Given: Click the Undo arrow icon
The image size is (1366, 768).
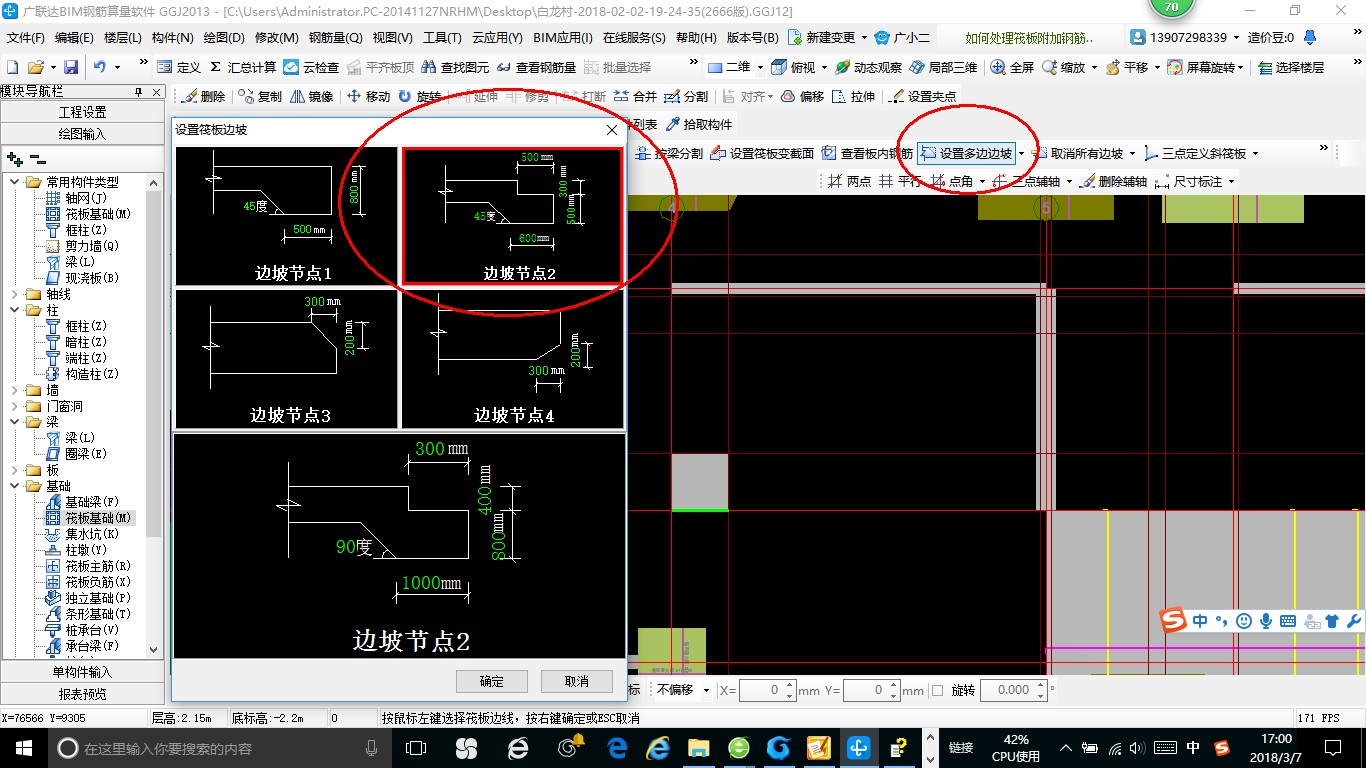Looking at the screenshot, I should coord(100,67).
